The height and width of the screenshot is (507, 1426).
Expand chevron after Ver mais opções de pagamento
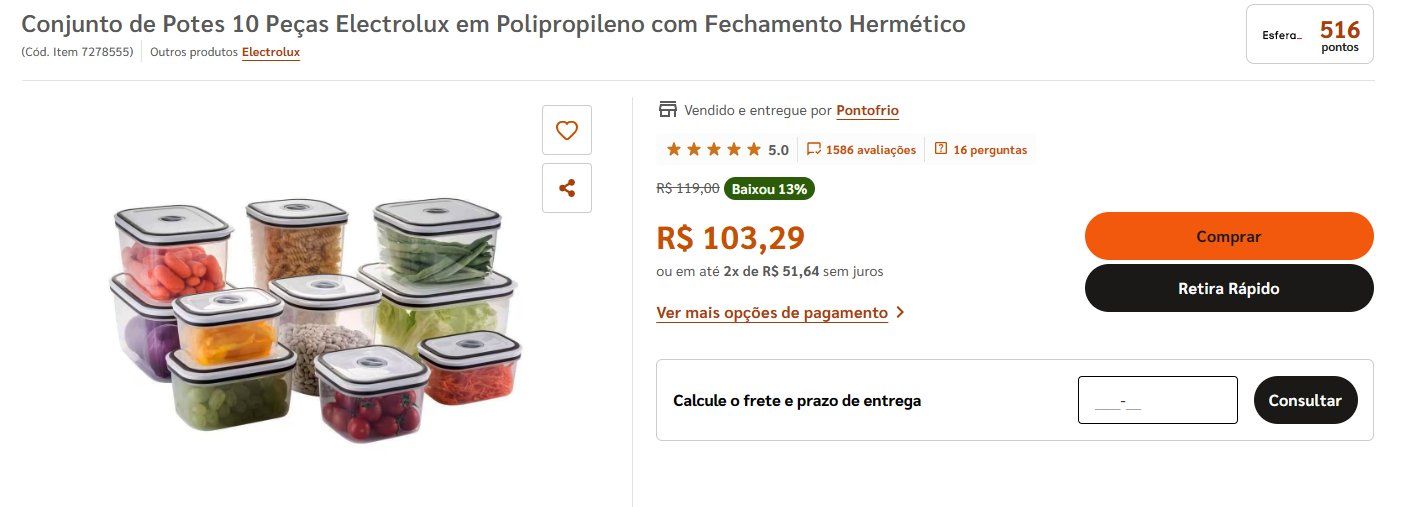pos(900,313)
